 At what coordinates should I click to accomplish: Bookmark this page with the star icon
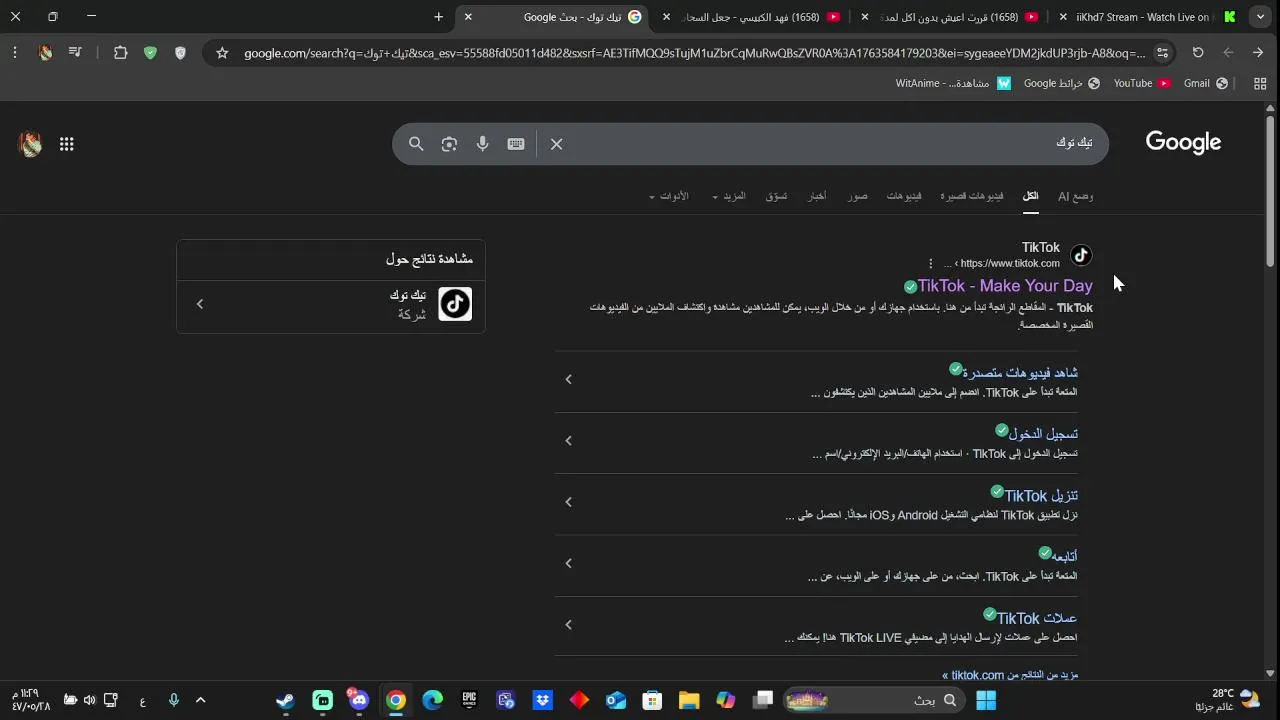(222, 53)
